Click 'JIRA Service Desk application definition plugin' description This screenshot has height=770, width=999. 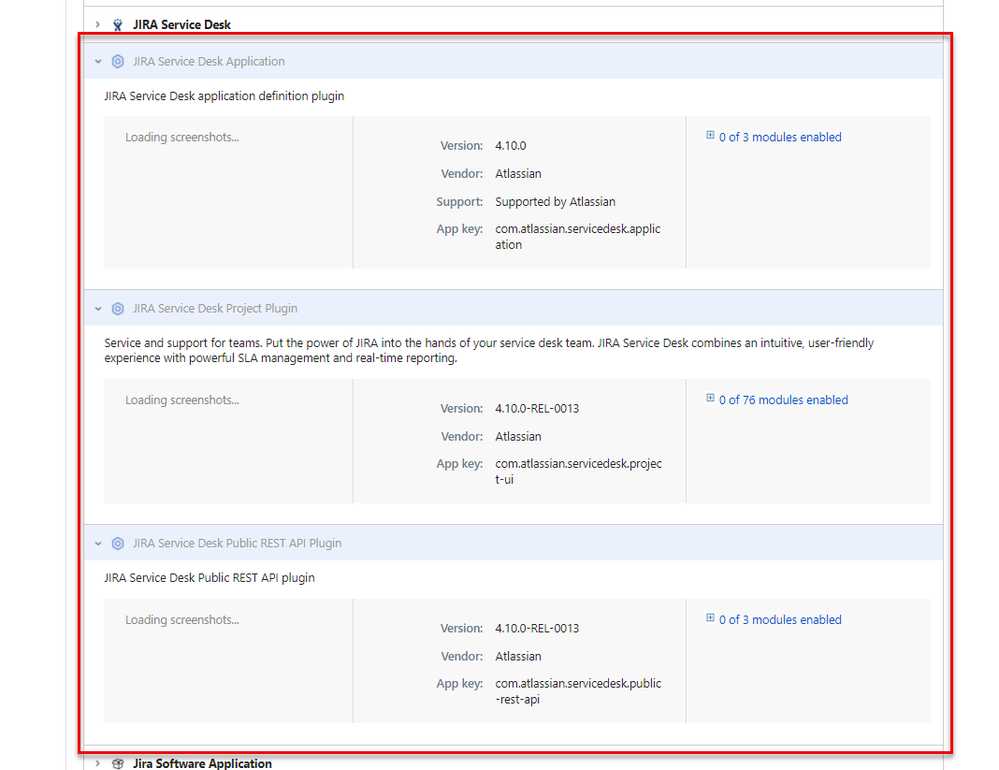tap(224, 96)
